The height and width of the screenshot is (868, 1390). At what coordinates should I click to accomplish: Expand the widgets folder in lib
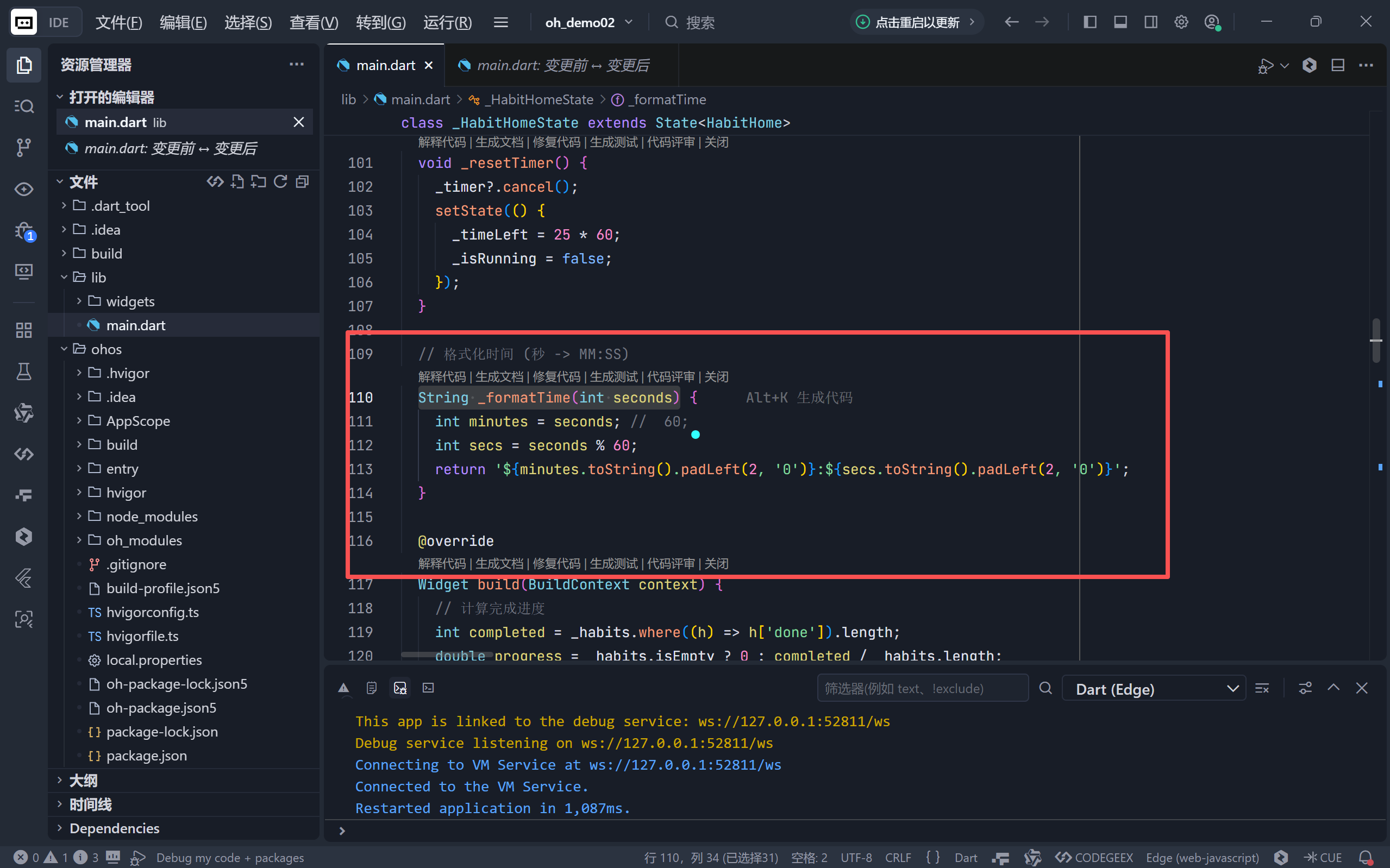coord(130,301)
